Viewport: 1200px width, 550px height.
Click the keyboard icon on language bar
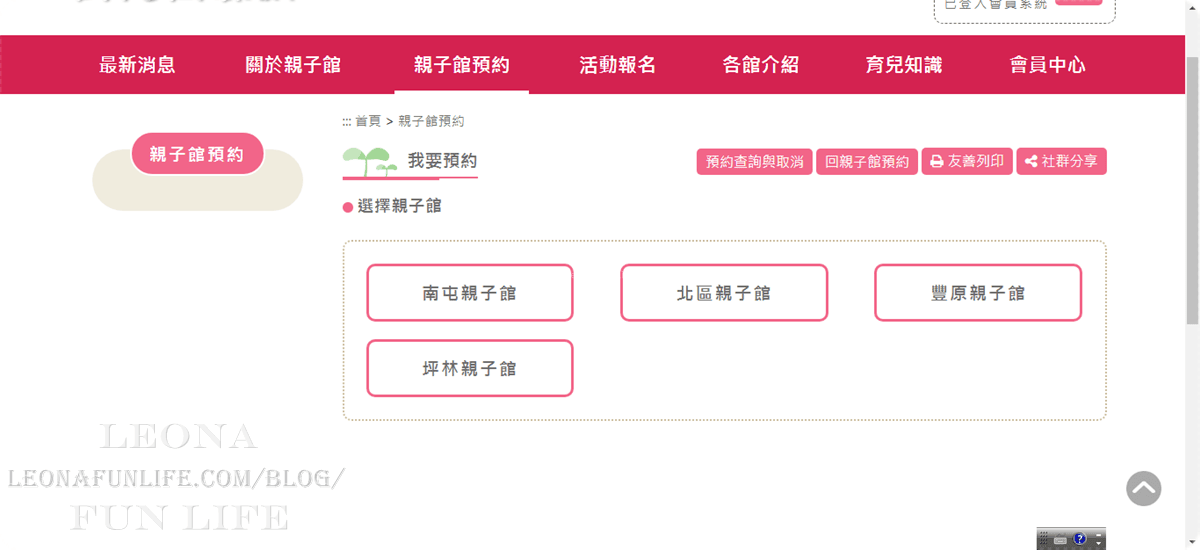pyautogui.click(x=1060, y=540)
